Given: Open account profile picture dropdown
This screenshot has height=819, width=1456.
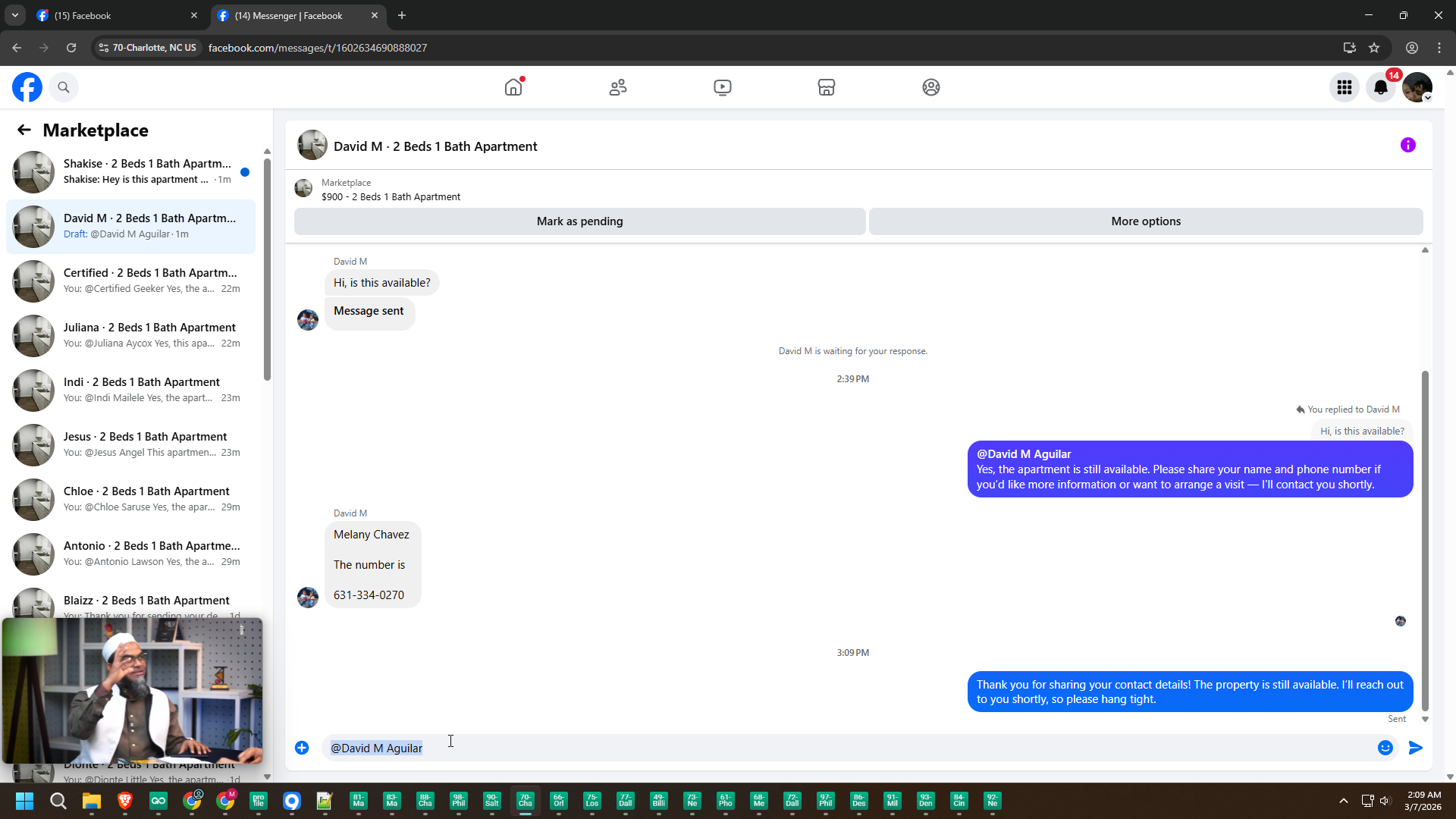Looking at the screenshot, I should tap(1417, 87).
